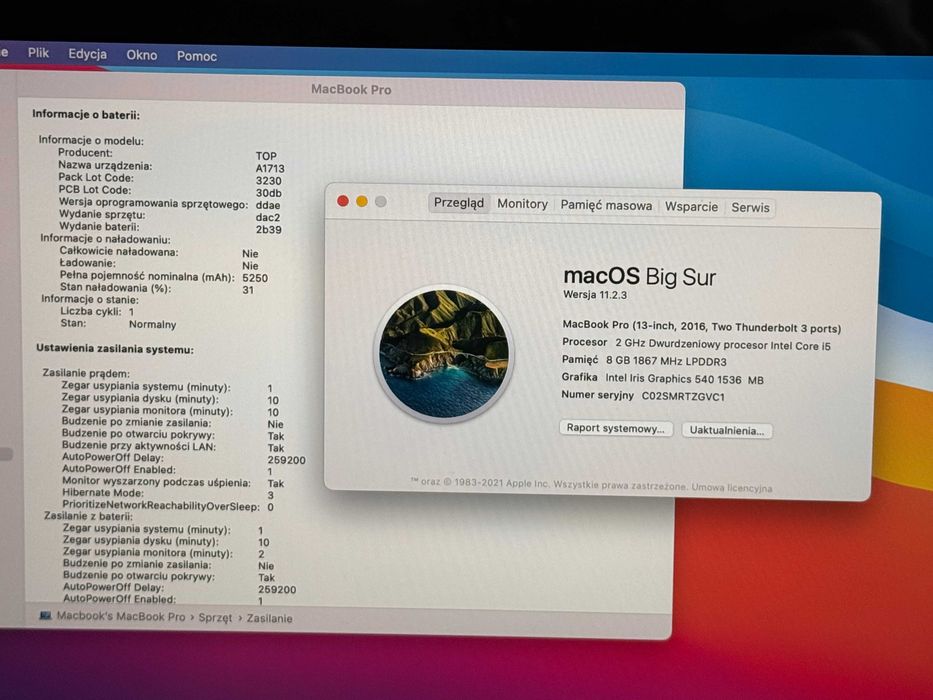Open the Okno menu
This screenshot has height=700, width=933.
tap(142, 55)
